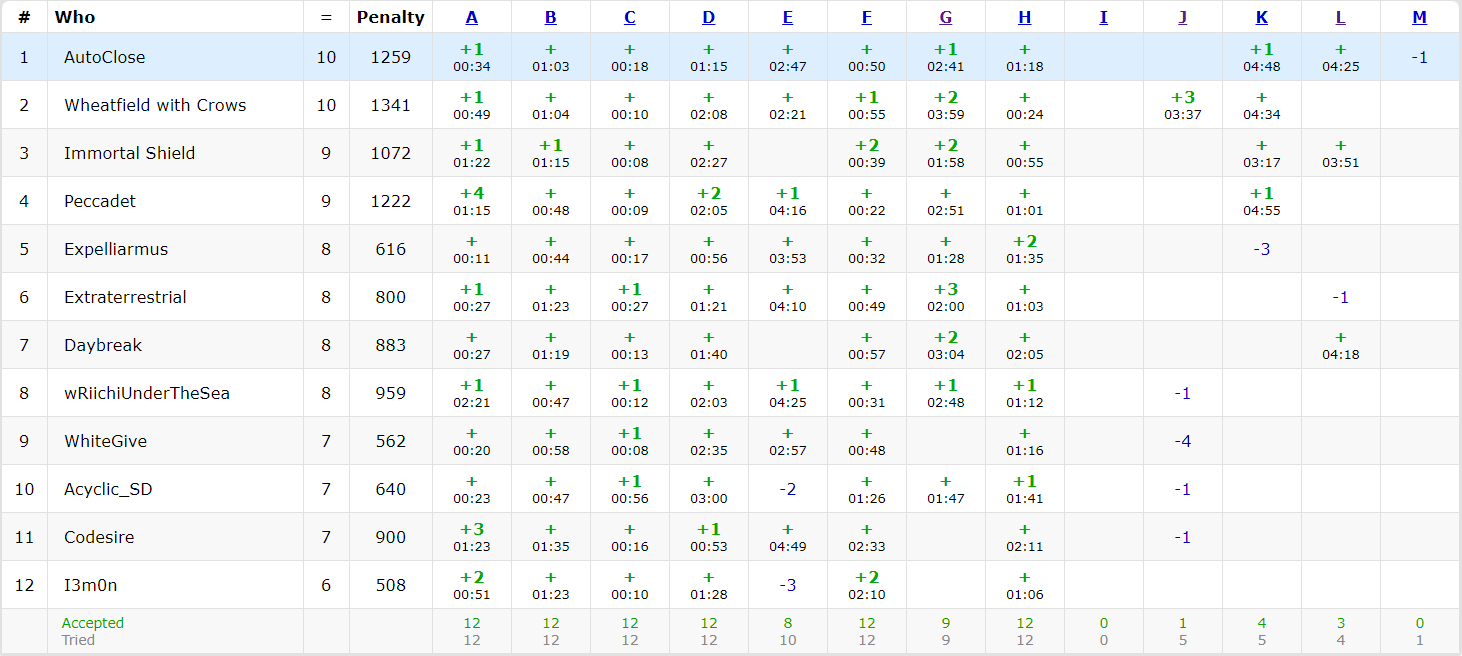The image size is (1462, 656).
Task: Click problem H header link
Action: pos(1024,17)
